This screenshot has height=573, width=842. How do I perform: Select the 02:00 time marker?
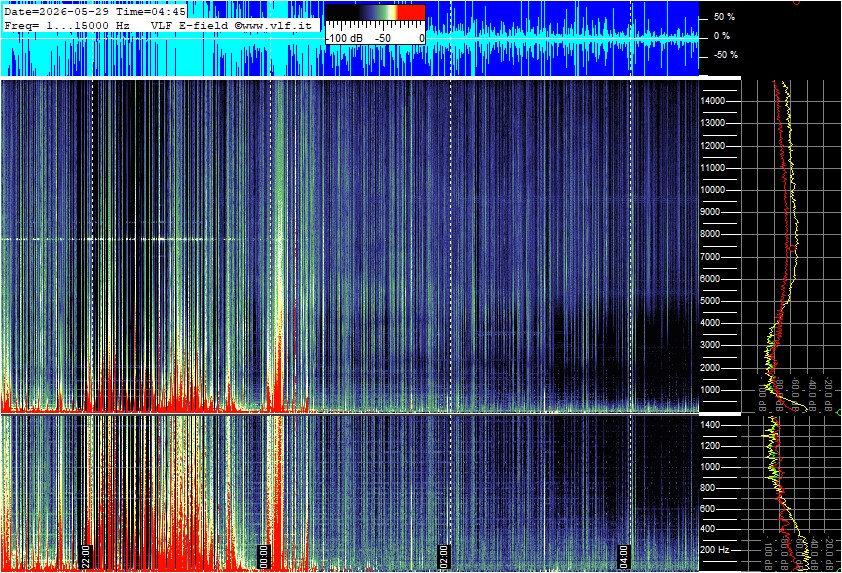click(x=443, y=556)
